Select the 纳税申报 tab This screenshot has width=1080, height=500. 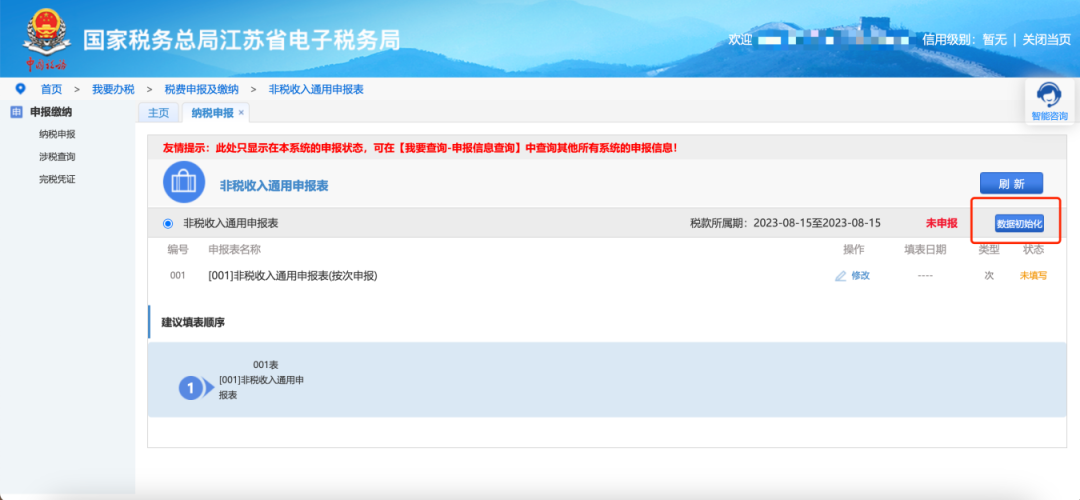pos(212,113)
